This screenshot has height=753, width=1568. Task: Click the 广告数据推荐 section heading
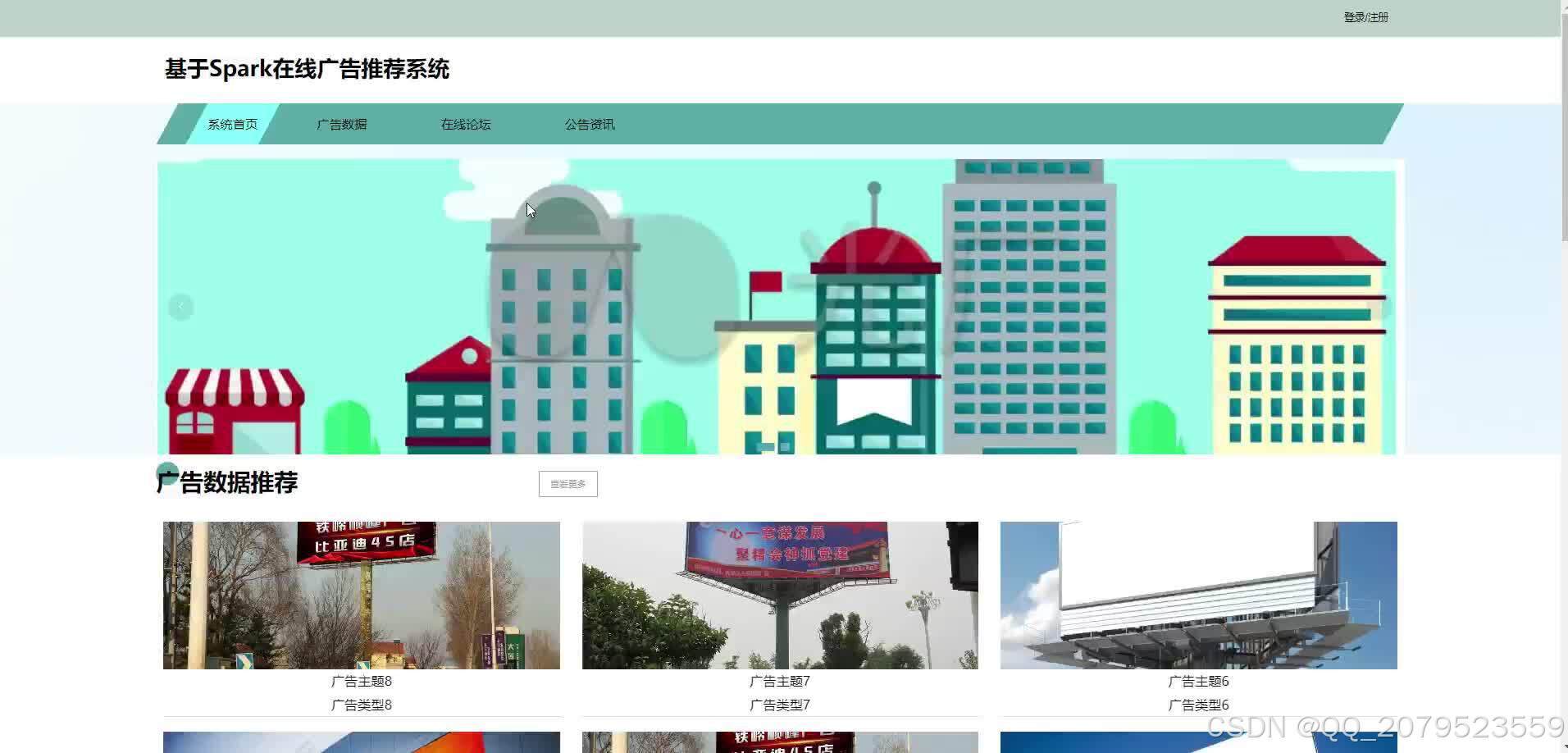point(228,482)
